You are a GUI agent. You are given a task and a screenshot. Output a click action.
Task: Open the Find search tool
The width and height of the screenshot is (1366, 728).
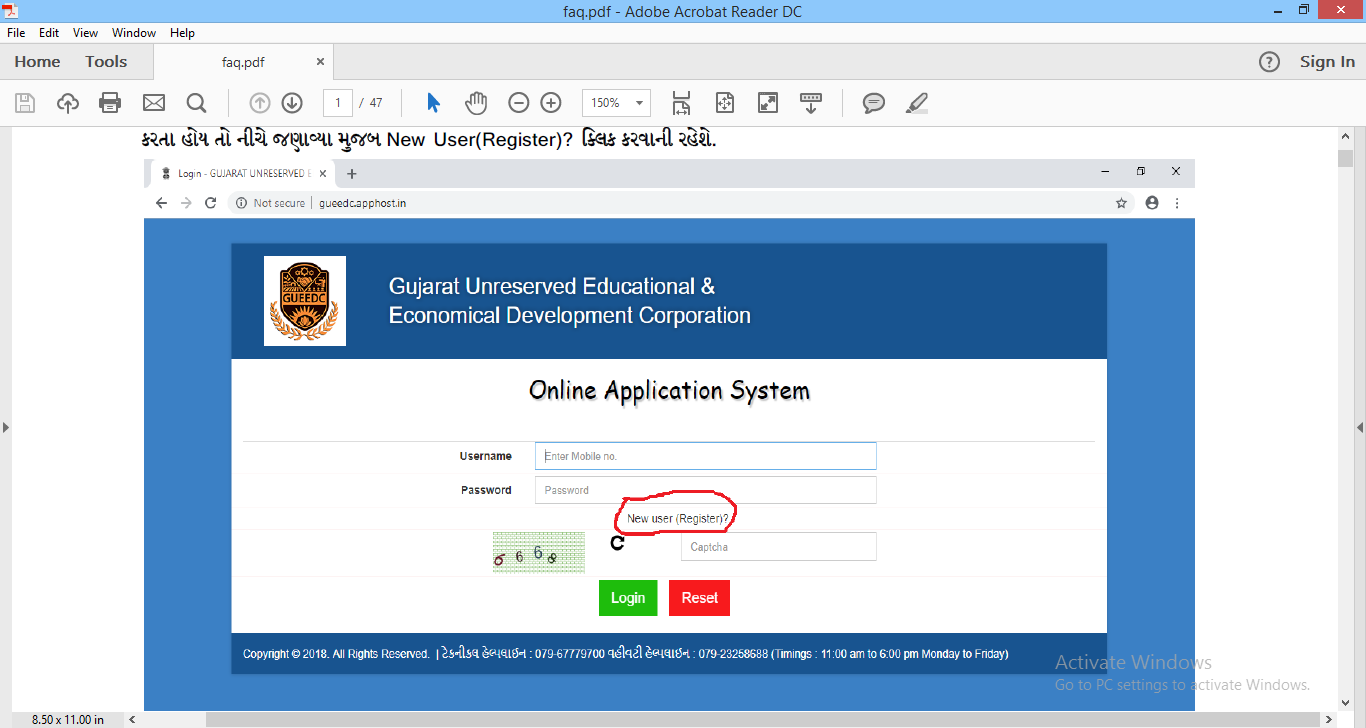coord(196,102)
